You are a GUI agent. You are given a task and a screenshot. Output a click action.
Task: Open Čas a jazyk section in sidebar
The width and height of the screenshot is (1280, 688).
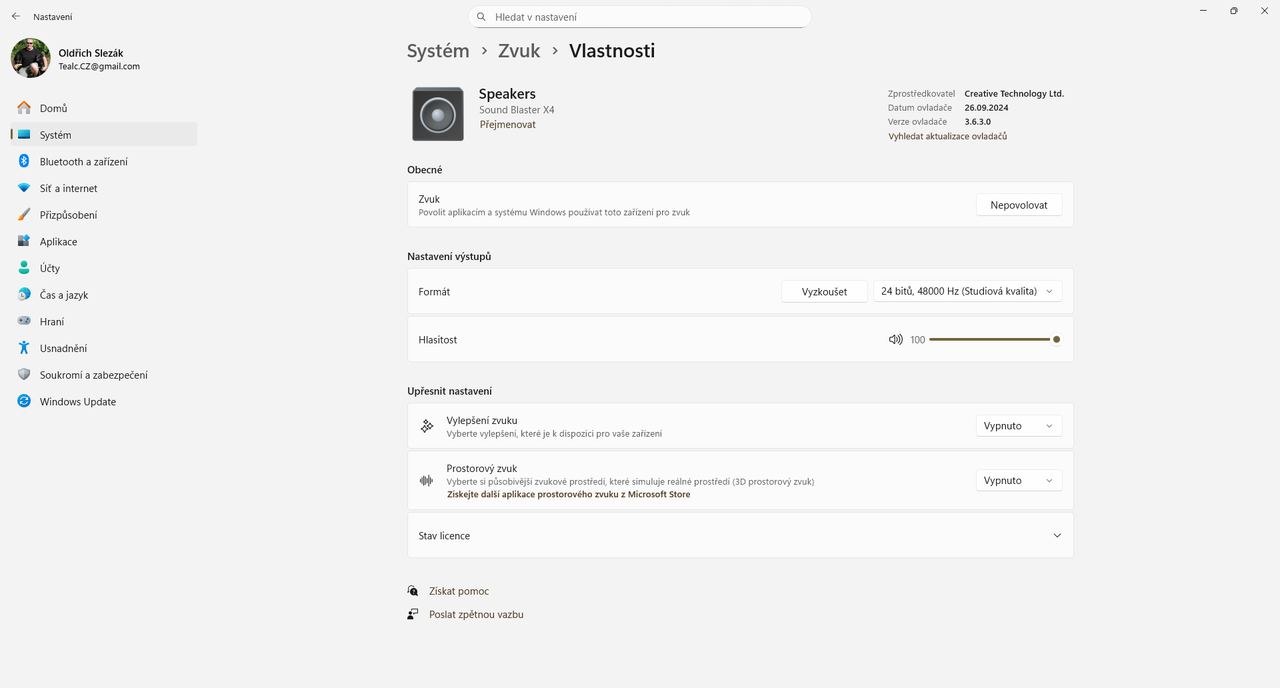104,295
